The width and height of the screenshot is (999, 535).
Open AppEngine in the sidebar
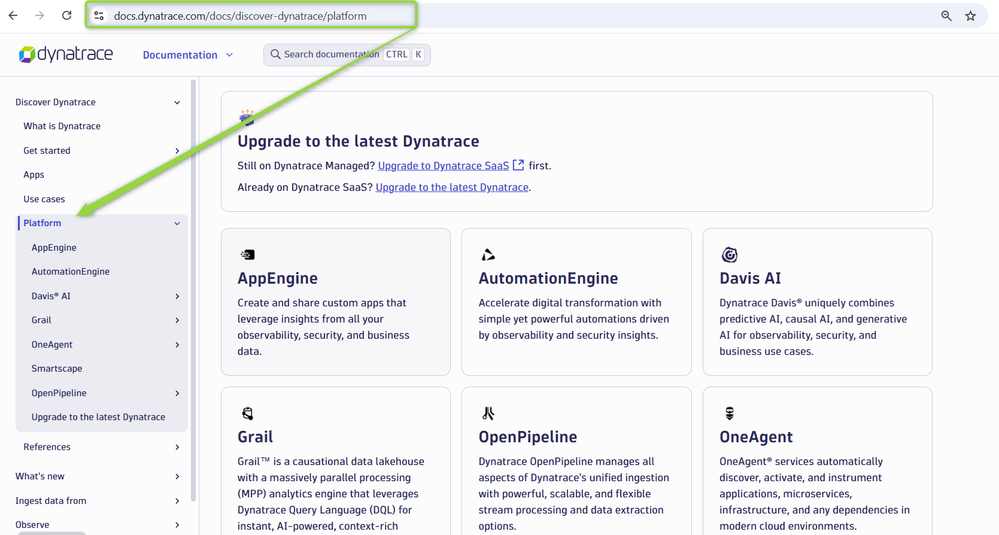click(54, 247)
